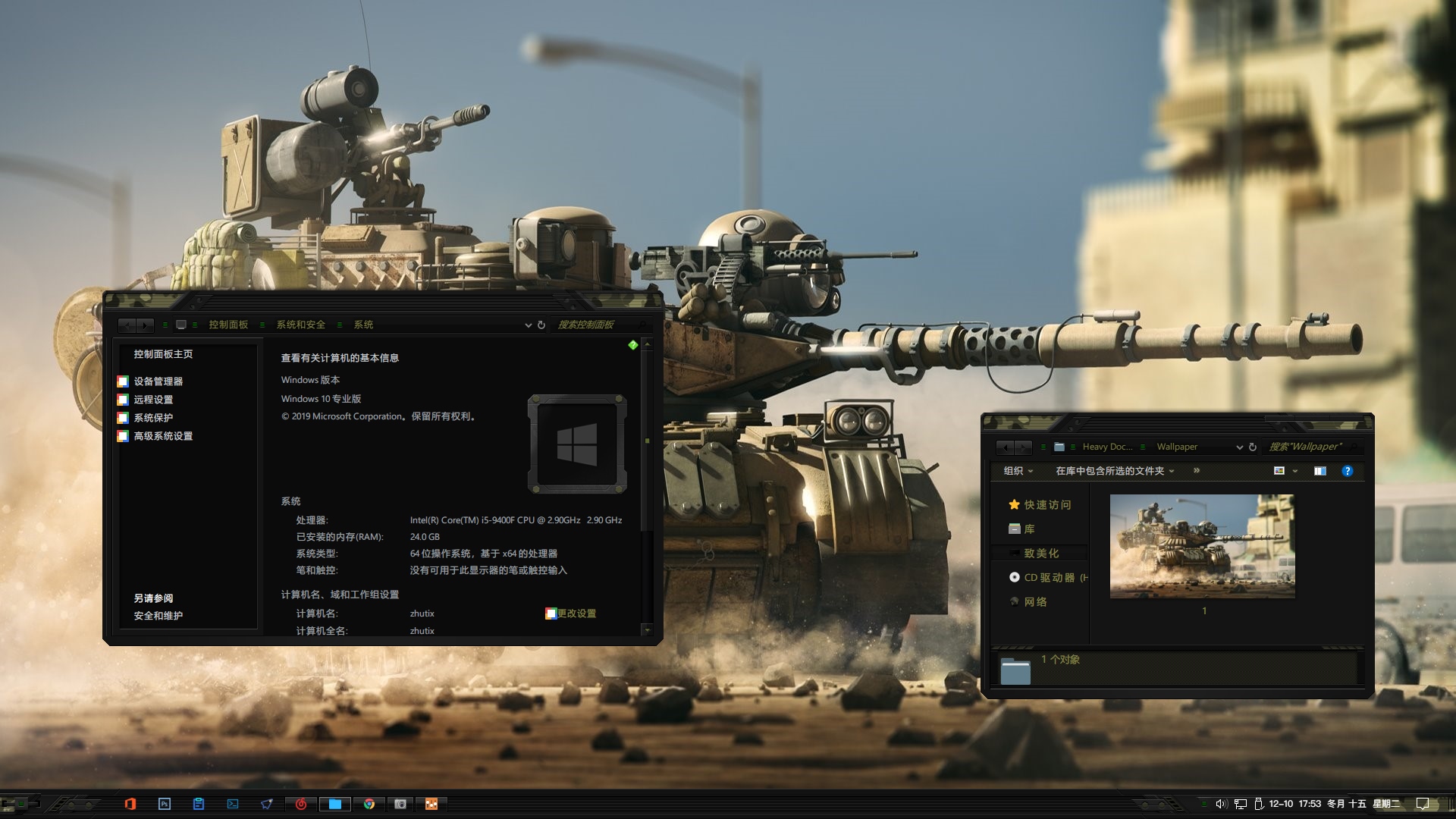Refresh the Control Panel system page
Image resolution: width=1456 pixels, height=819 pixels.
point(541,325)
